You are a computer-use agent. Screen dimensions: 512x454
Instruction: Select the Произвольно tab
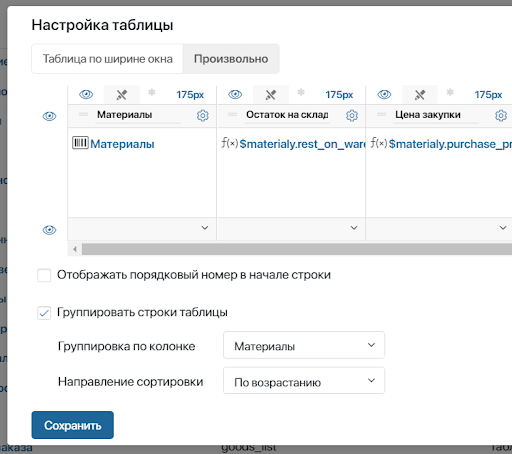point(231,59)
